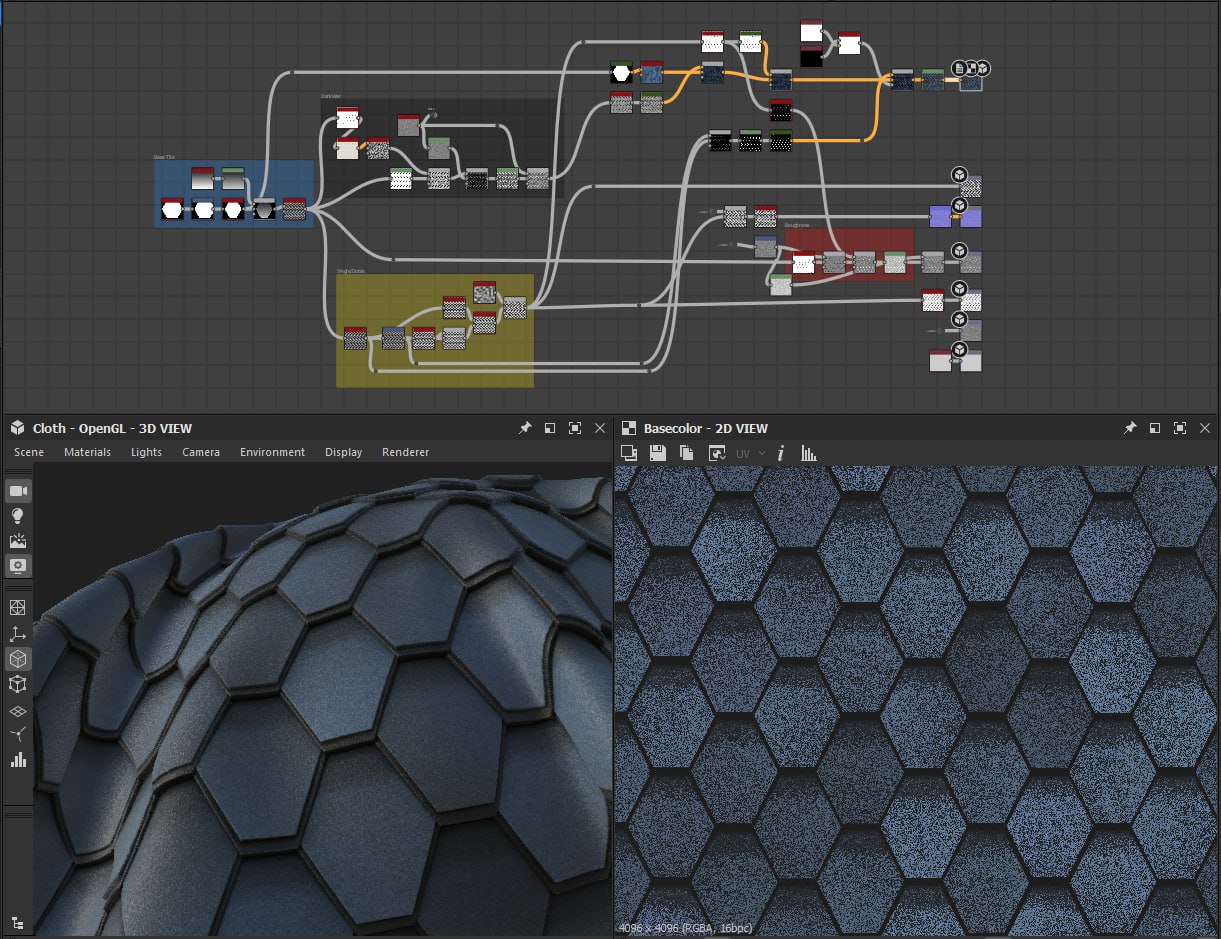The image size is (1221, 939).
Task: Pin the 3D VIEW panel
Action: [x=525, y=428]
